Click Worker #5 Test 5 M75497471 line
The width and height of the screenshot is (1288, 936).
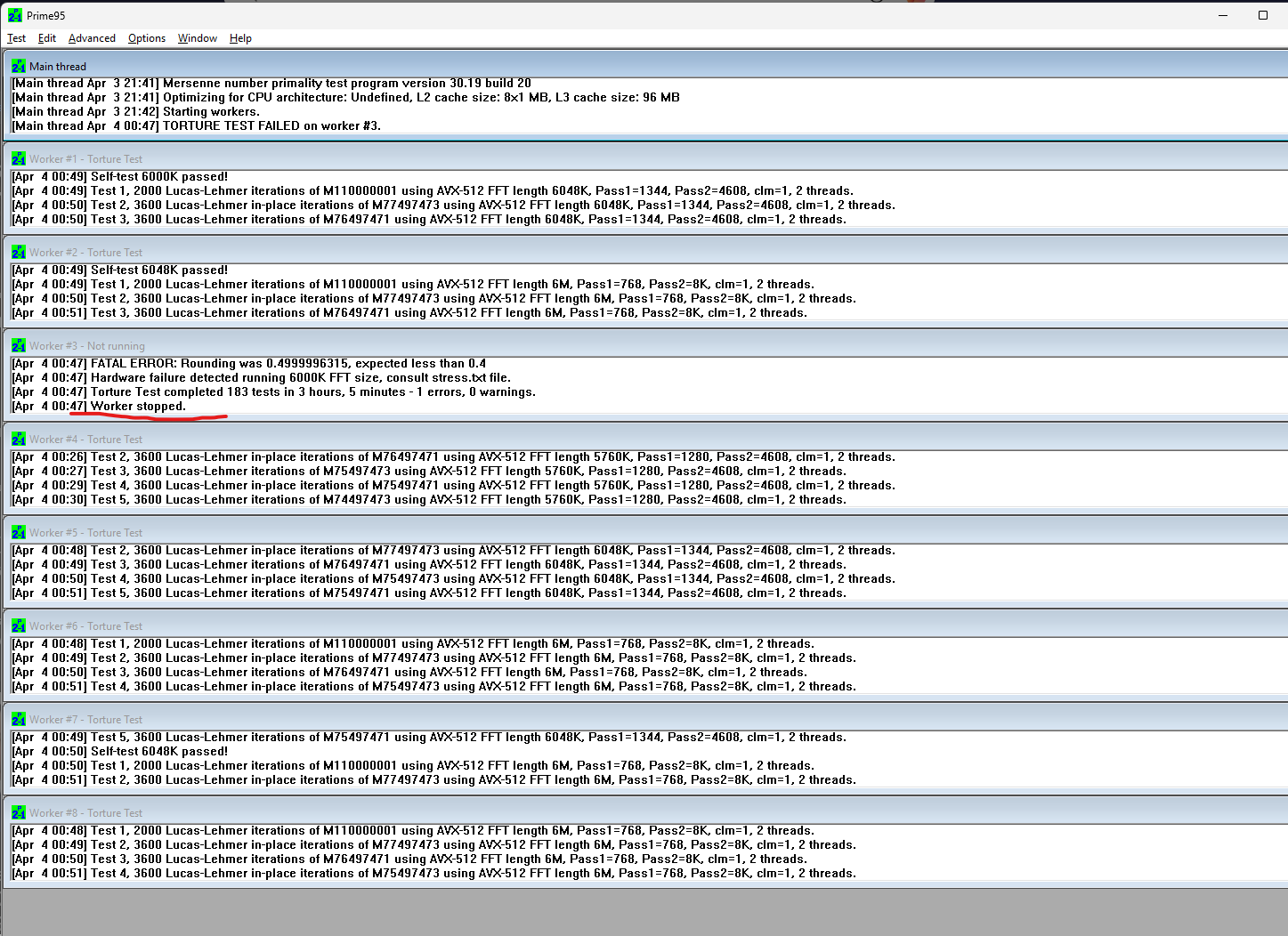[x=428, y=593]
